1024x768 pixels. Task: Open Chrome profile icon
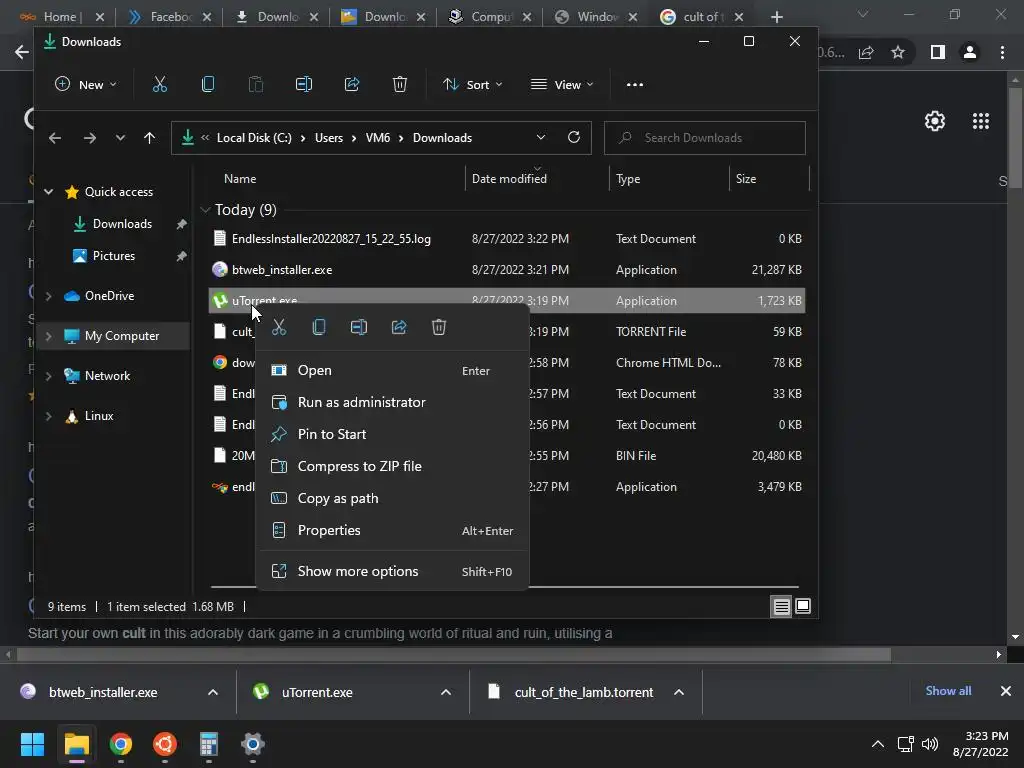pyautogui.click(x=970, y=52)
